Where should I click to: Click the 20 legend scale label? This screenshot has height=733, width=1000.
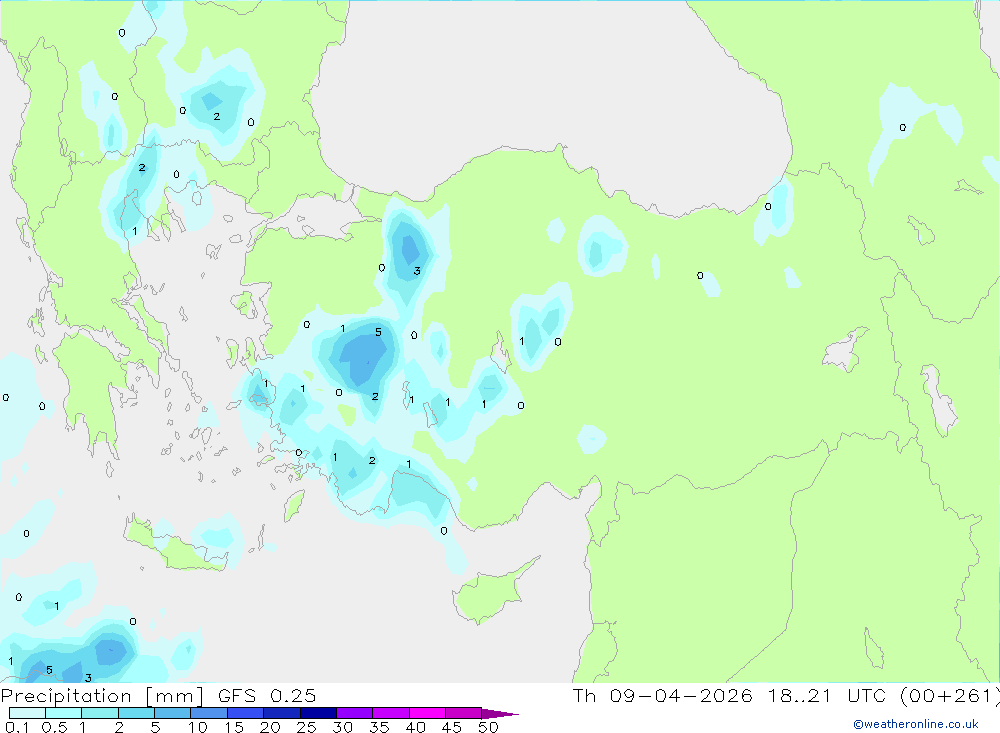pos(270,727)
